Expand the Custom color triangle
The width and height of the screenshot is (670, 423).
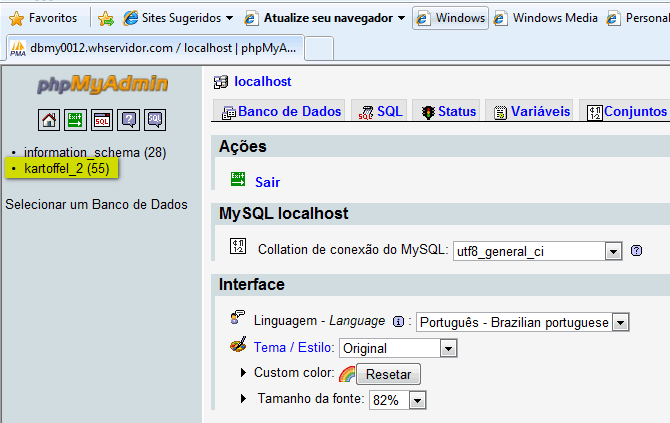[x=243, y=373]
